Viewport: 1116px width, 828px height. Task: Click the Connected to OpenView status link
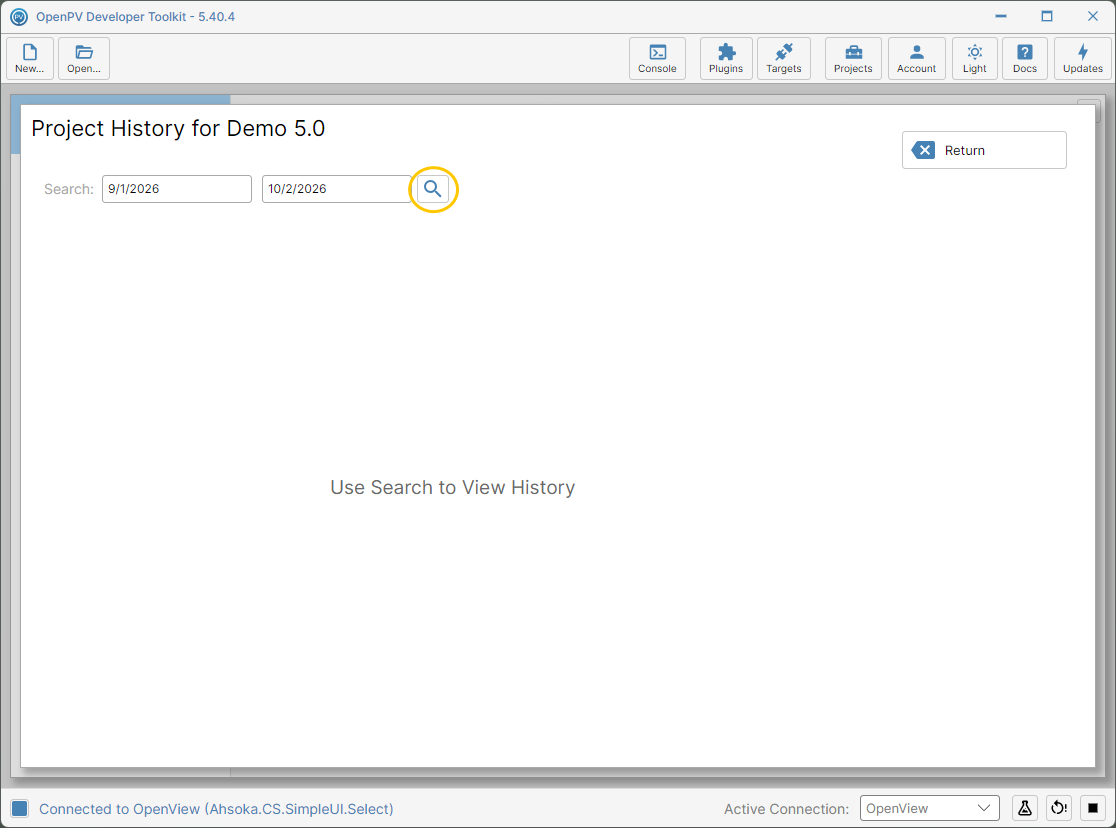pyautogui.click(x=216, y=809)
